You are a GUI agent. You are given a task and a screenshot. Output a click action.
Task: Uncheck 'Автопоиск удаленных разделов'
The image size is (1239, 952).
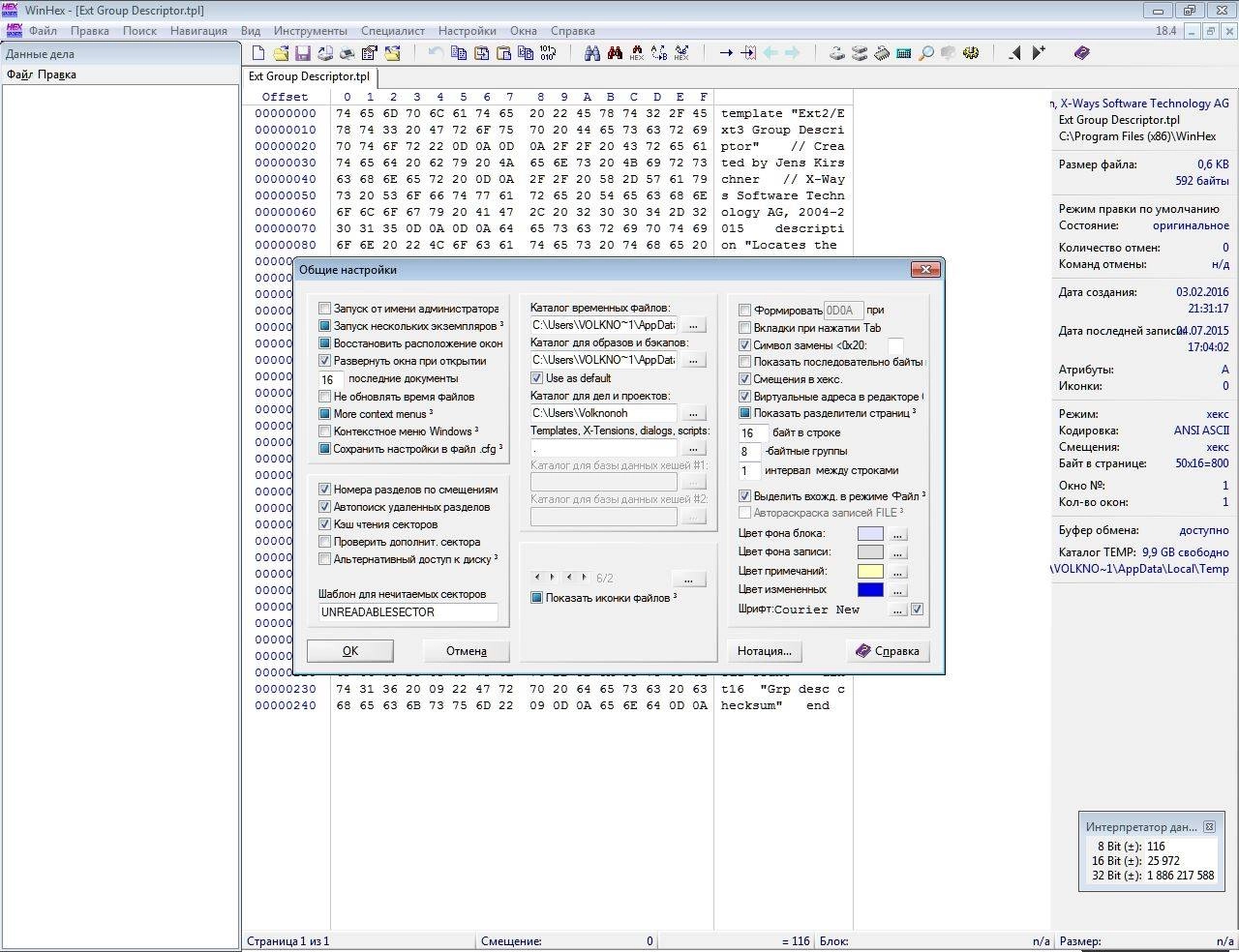tap(325, 507)
